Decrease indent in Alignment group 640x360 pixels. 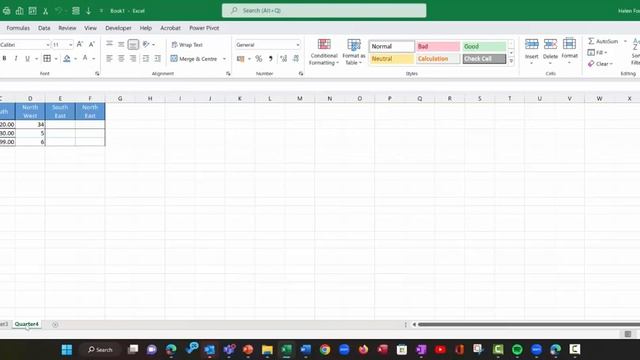coord(146,59)
